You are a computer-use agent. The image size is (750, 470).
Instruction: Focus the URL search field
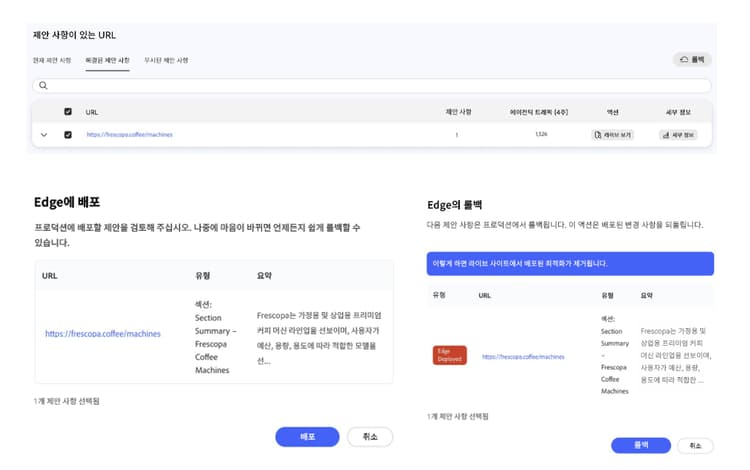pos(372,86)
